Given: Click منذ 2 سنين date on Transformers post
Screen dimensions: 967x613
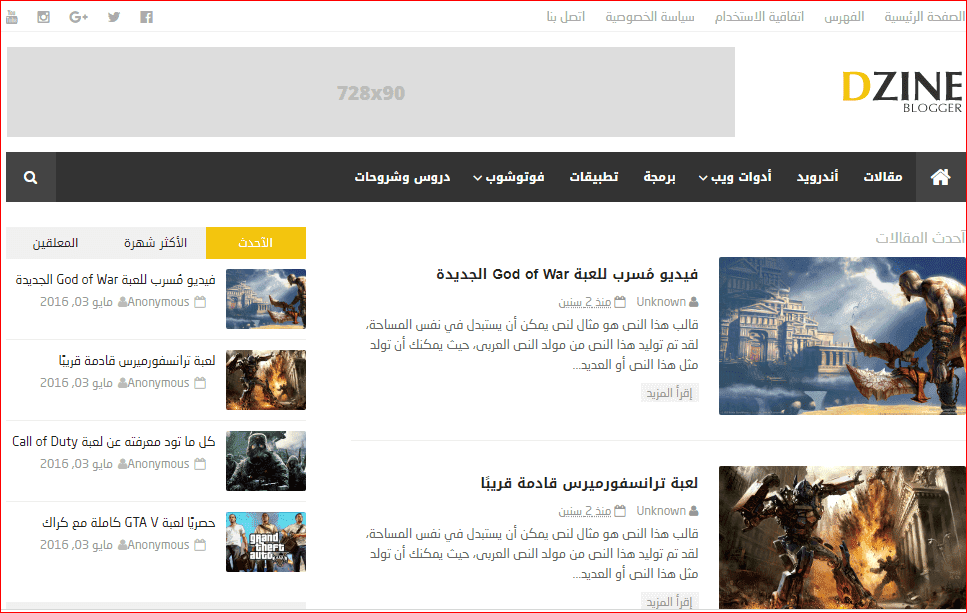Looking at the screenshot, I should 585,511.
